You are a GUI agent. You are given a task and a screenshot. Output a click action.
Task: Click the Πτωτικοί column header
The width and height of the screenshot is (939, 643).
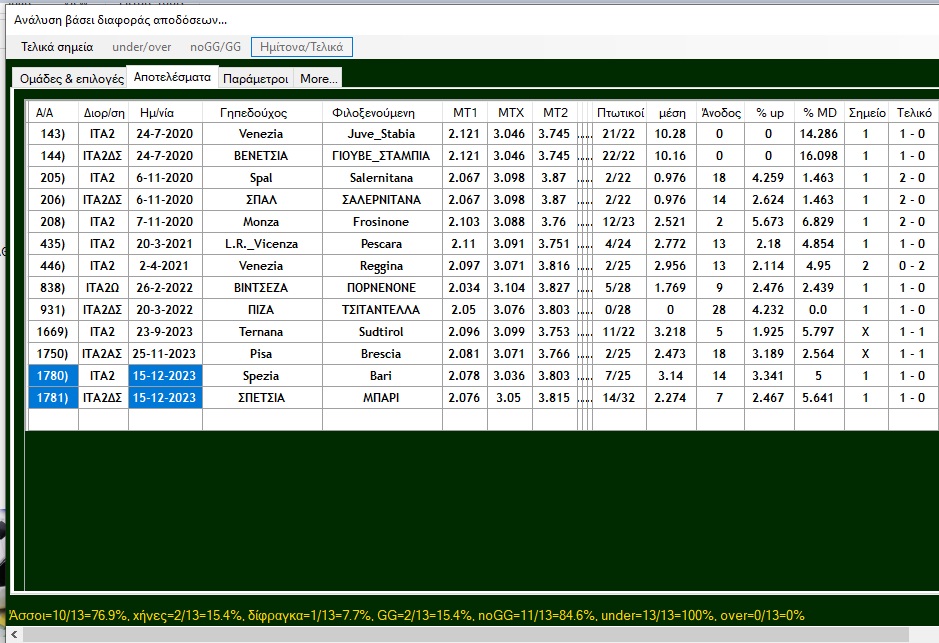(620, 113)
